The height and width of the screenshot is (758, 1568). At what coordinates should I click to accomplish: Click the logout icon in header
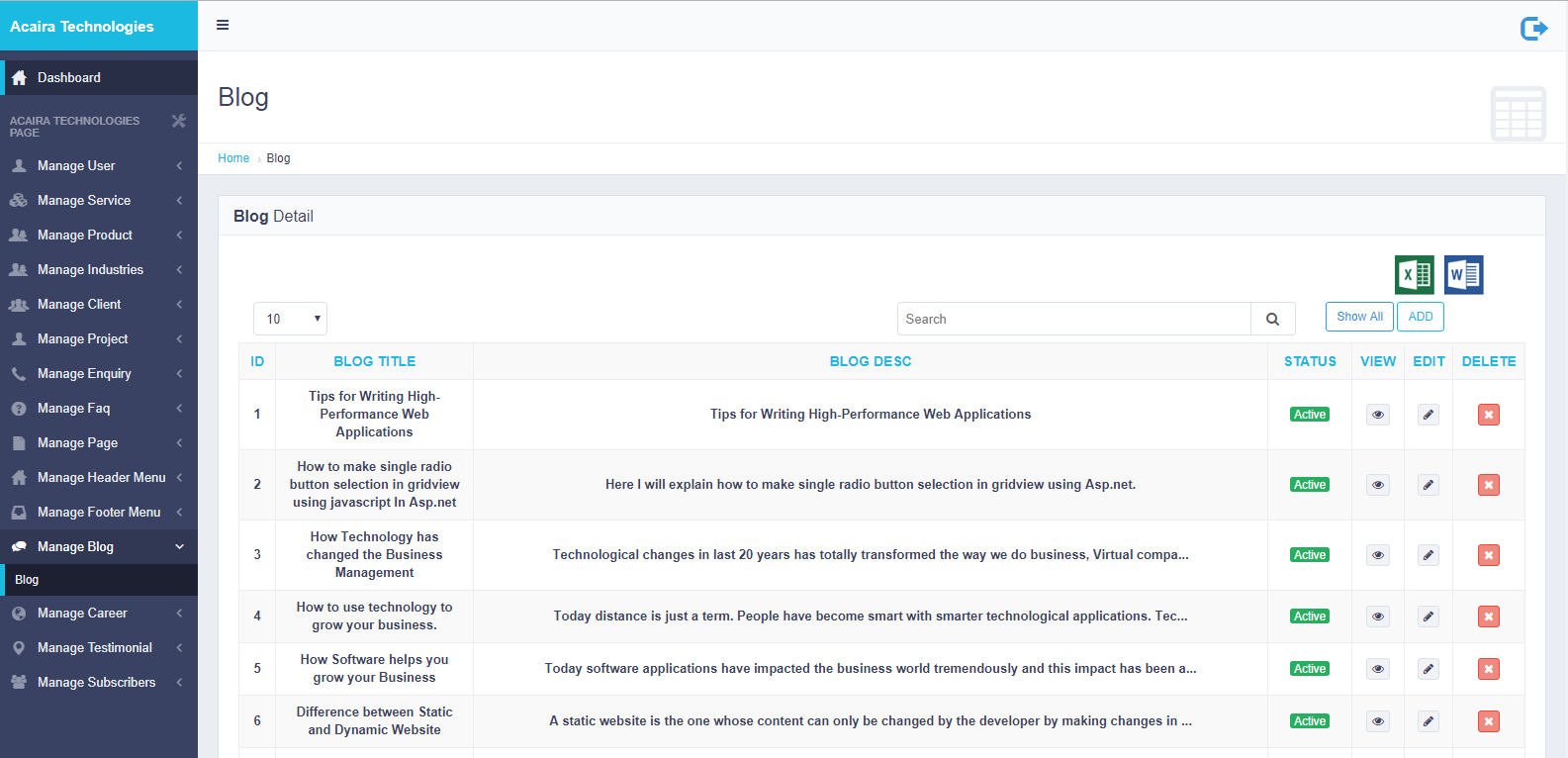click(1533, 28)
